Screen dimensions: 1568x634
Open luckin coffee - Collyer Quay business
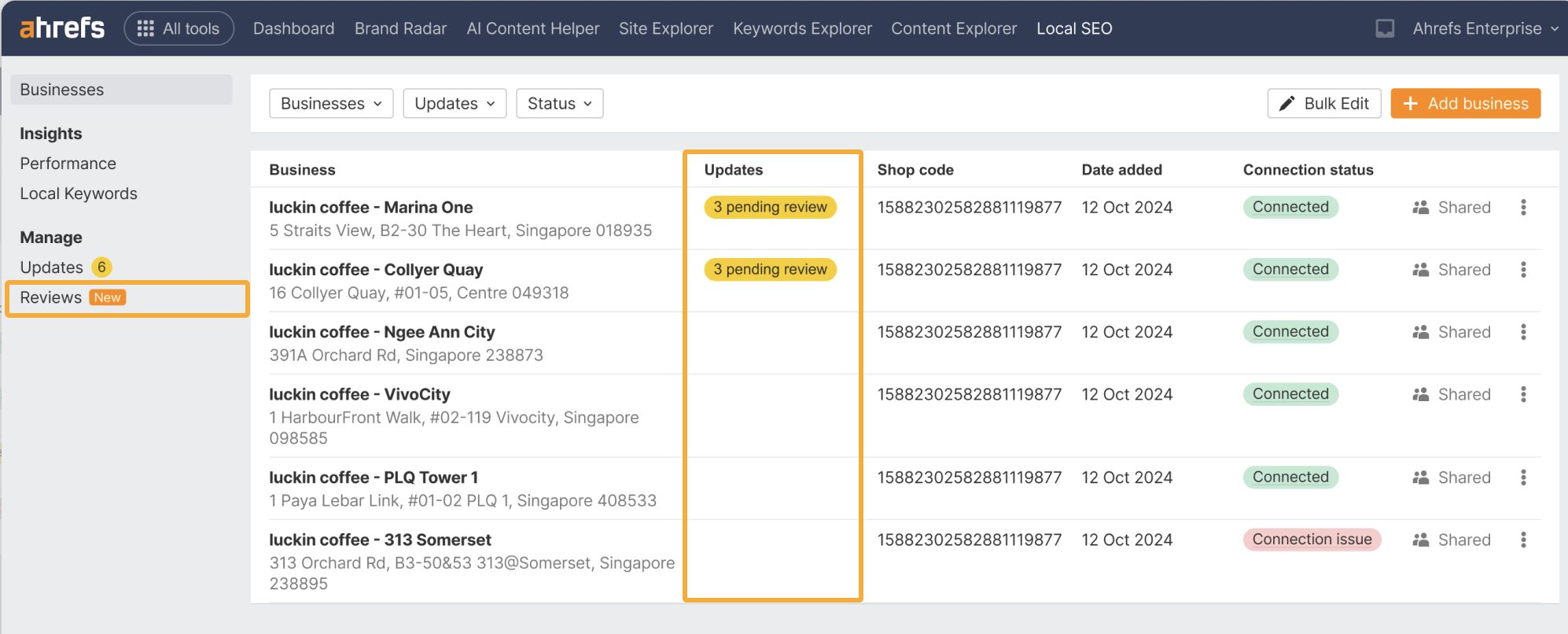tap(376, 269)
